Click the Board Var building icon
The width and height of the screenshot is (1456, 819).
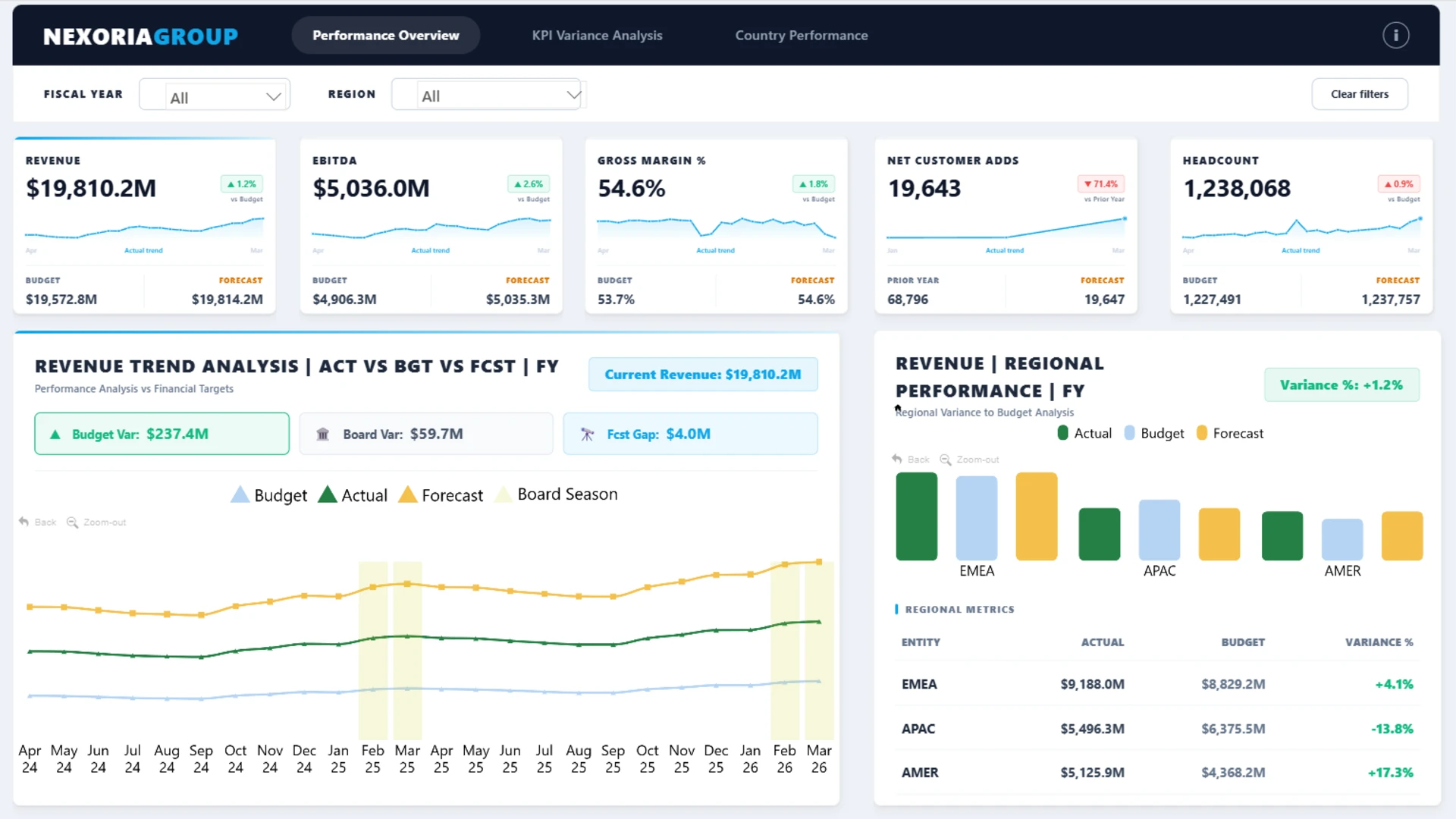(322, 434)
